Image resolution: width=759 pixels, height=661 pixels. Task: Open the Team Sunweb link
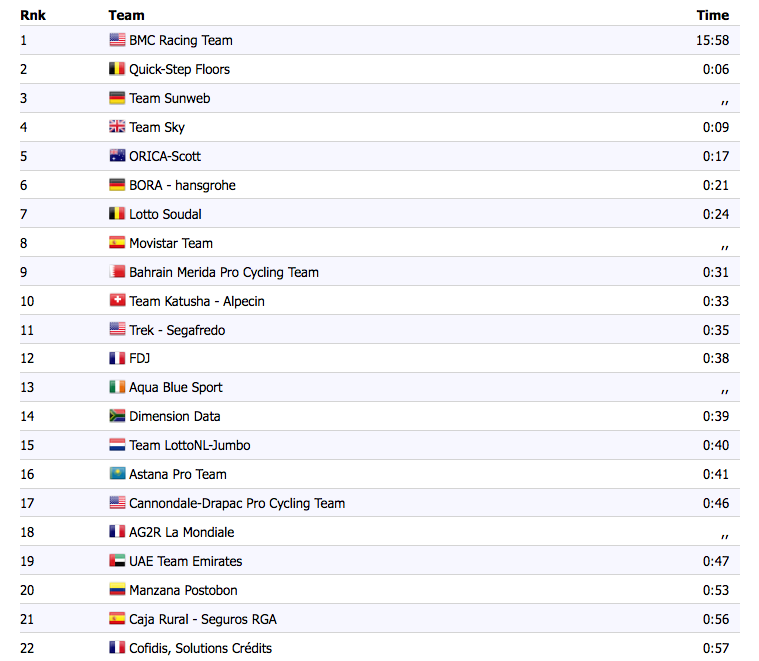tap(169, 99)
